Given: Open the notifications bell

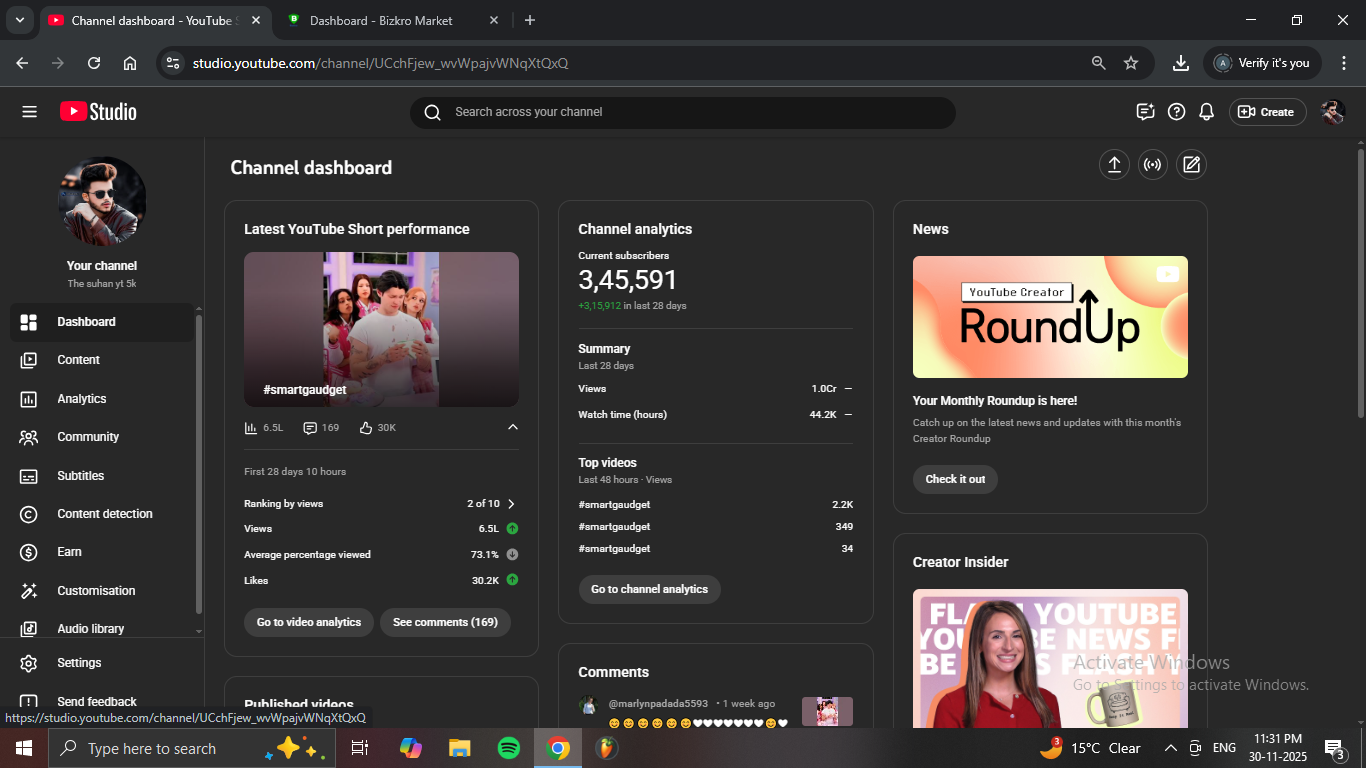Looking at the screenshot, I should click(1206, 112).
